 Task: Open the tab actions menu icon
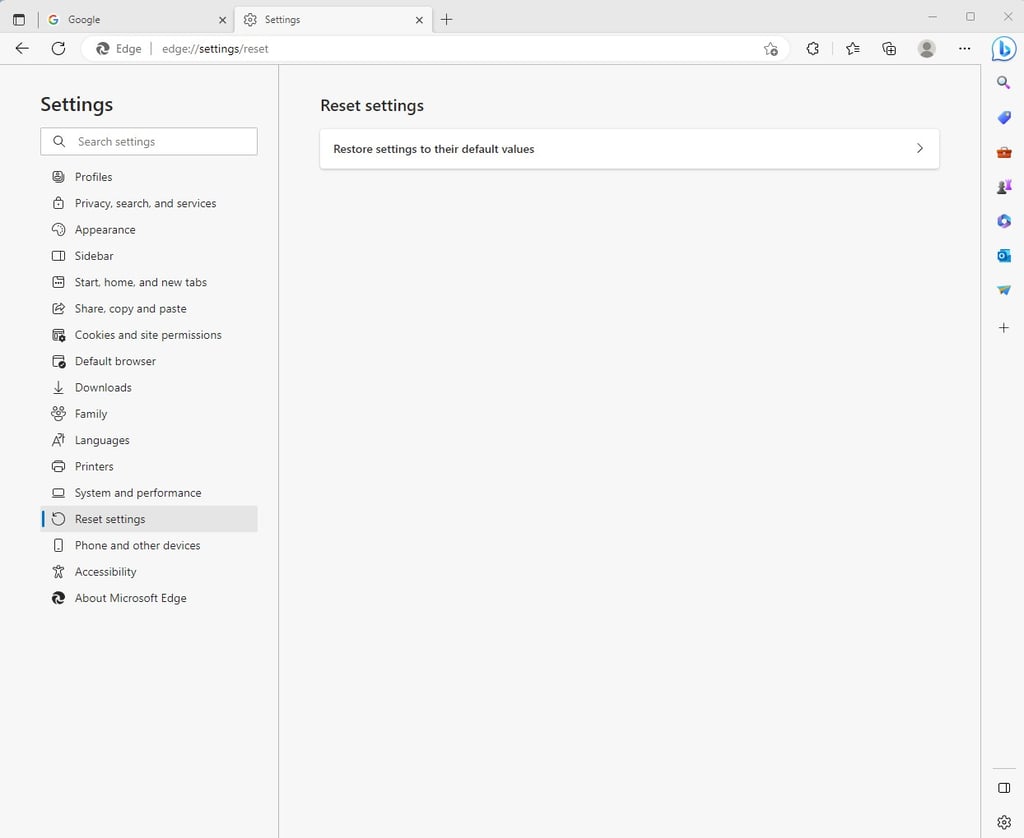pos(19,20)
